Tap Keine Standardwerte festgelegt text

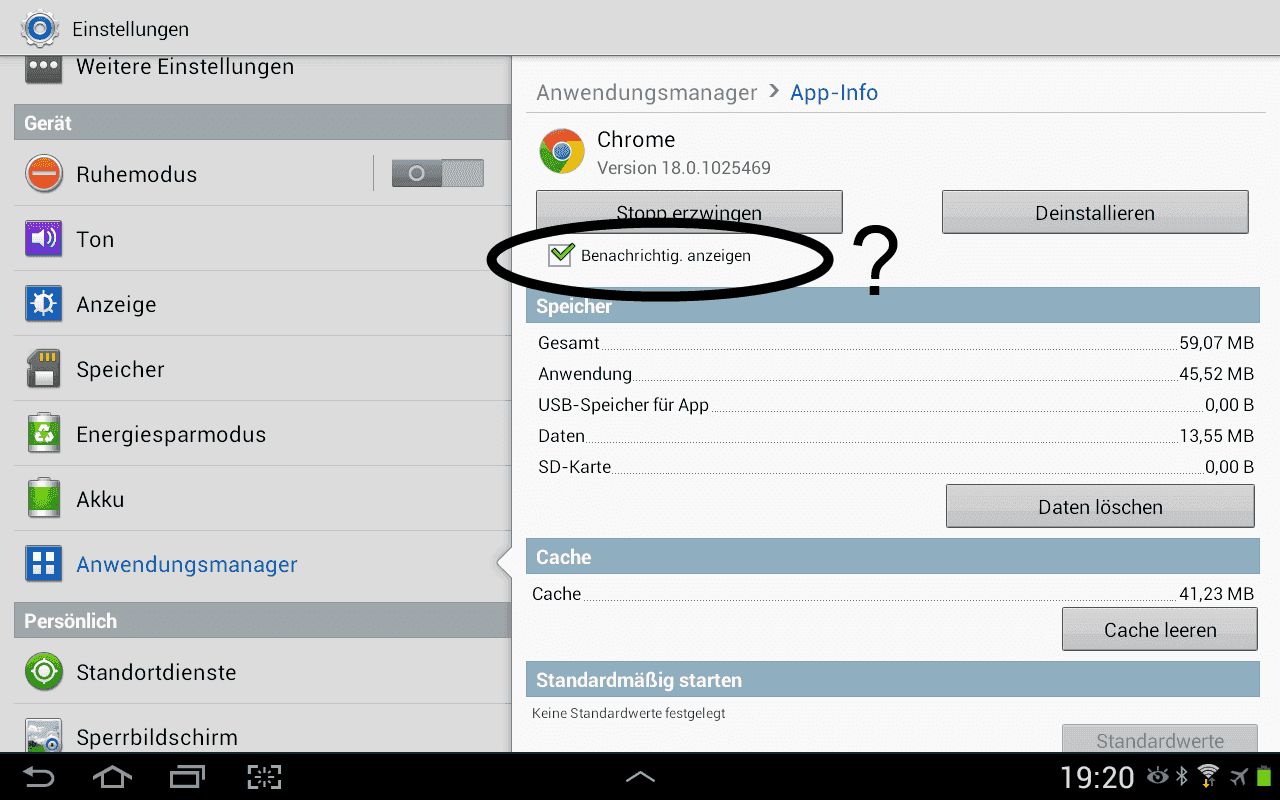click(x=628, y=713)
